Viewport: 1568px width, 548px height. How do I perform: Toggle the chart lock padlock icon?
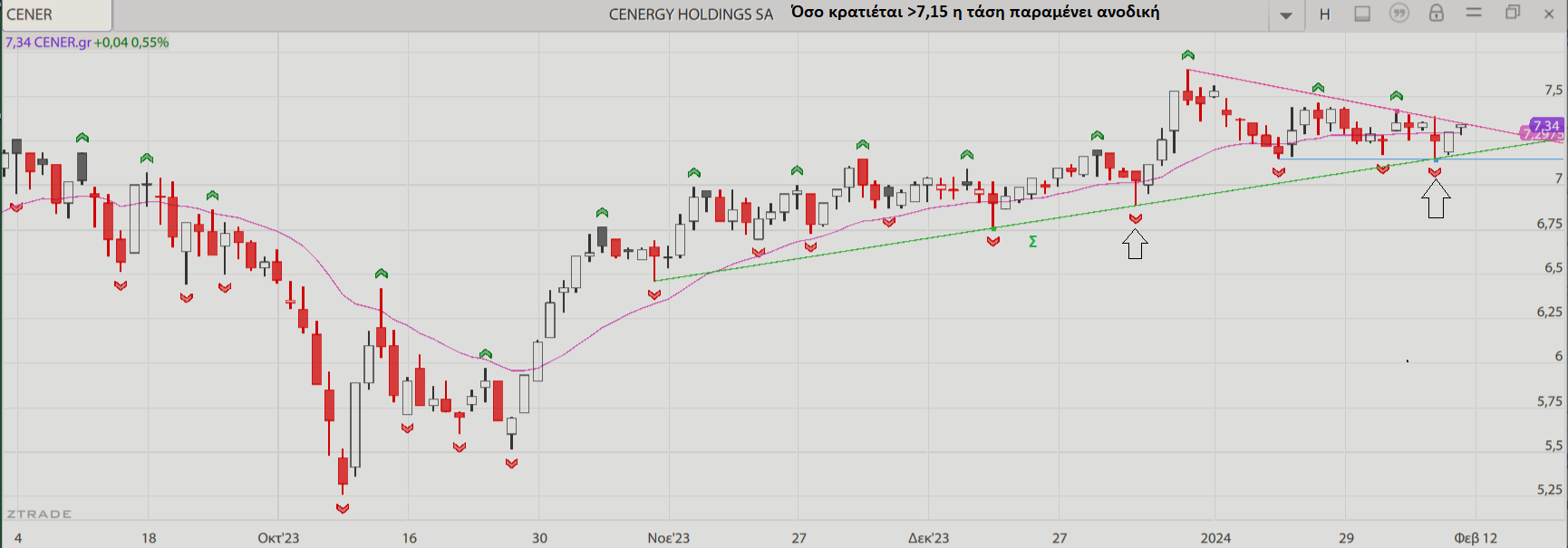click(x=1437, y=13)
